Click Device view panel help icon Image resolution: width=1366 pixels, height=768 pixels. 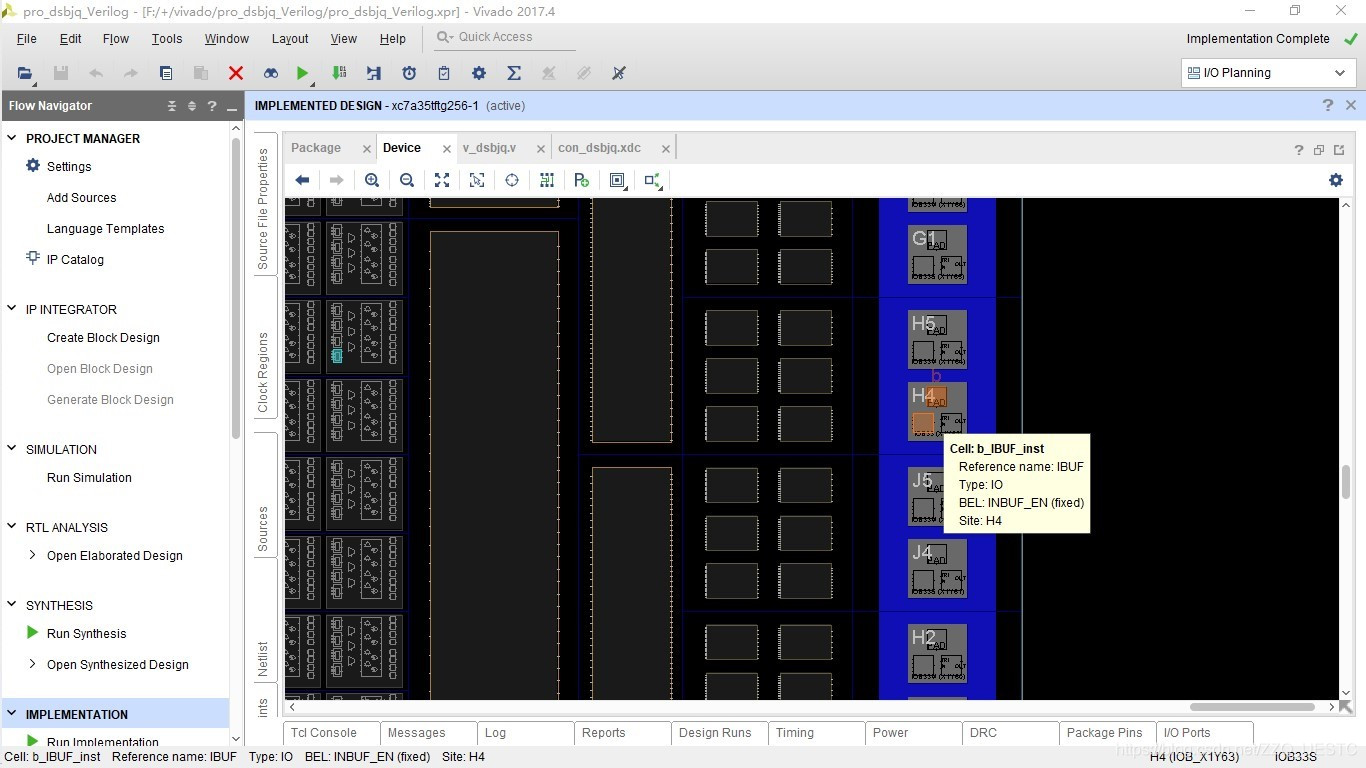[1299, 150]
